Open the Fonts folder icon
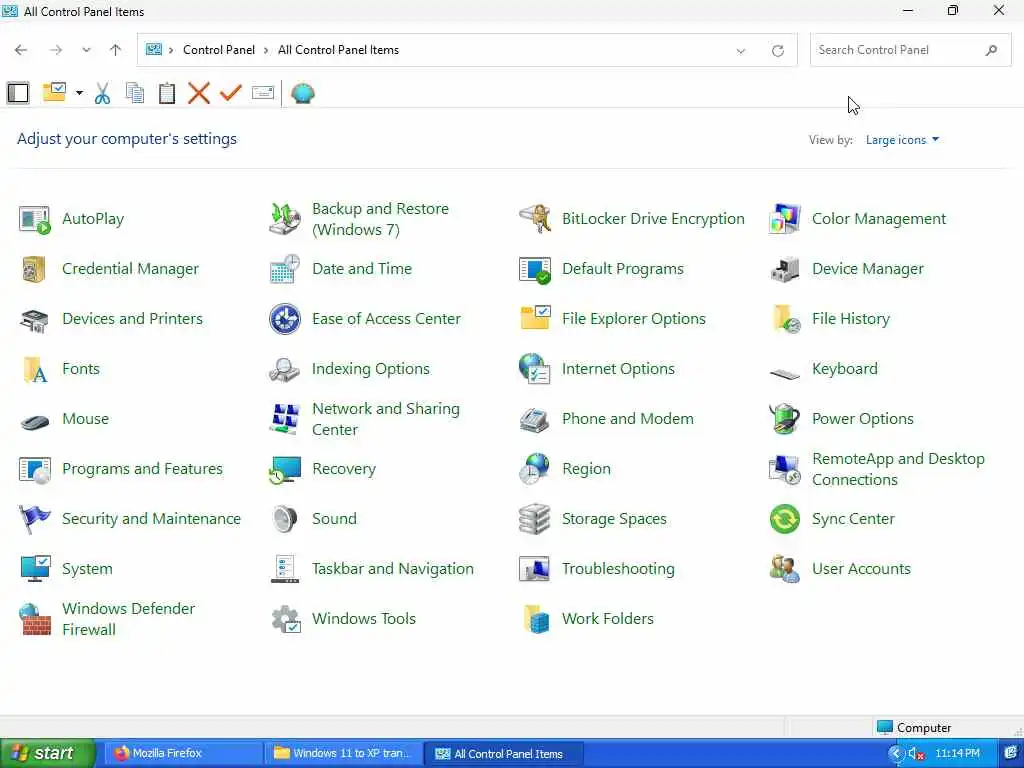1024x768 pixels. 35,370
